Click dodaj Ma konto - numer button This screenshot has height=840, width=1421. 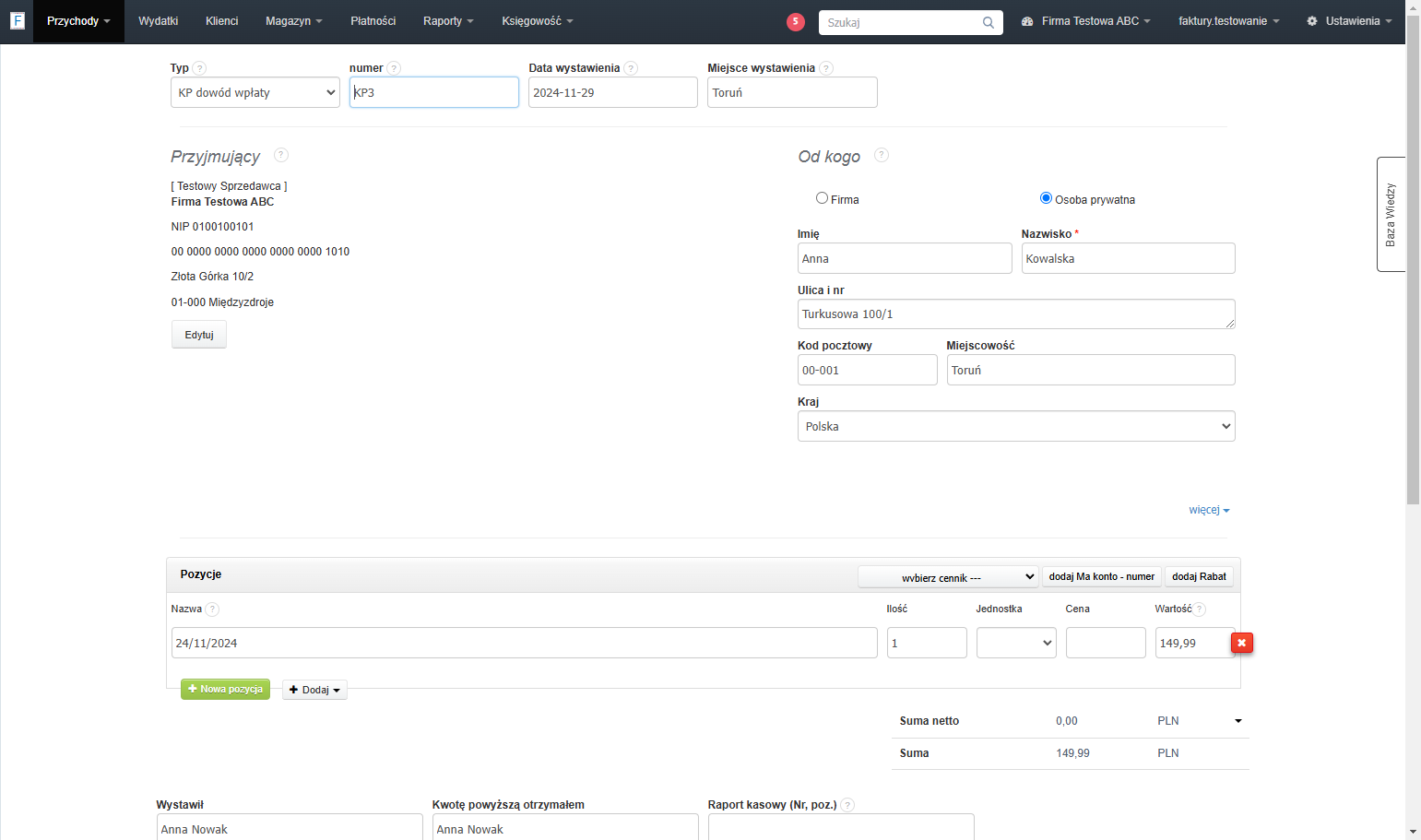point(1101,576)
